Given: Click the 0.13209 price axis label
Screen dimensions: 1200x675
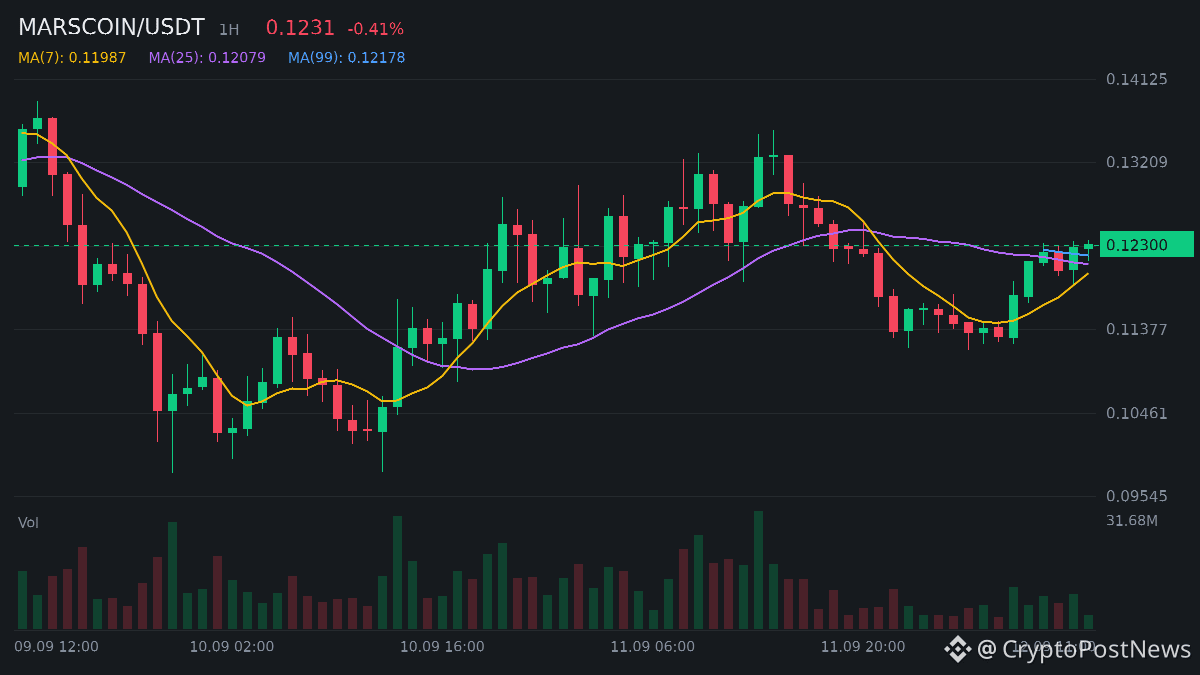Looking at the screenshot, I should pyautogui.click(x=1137, y=162).
